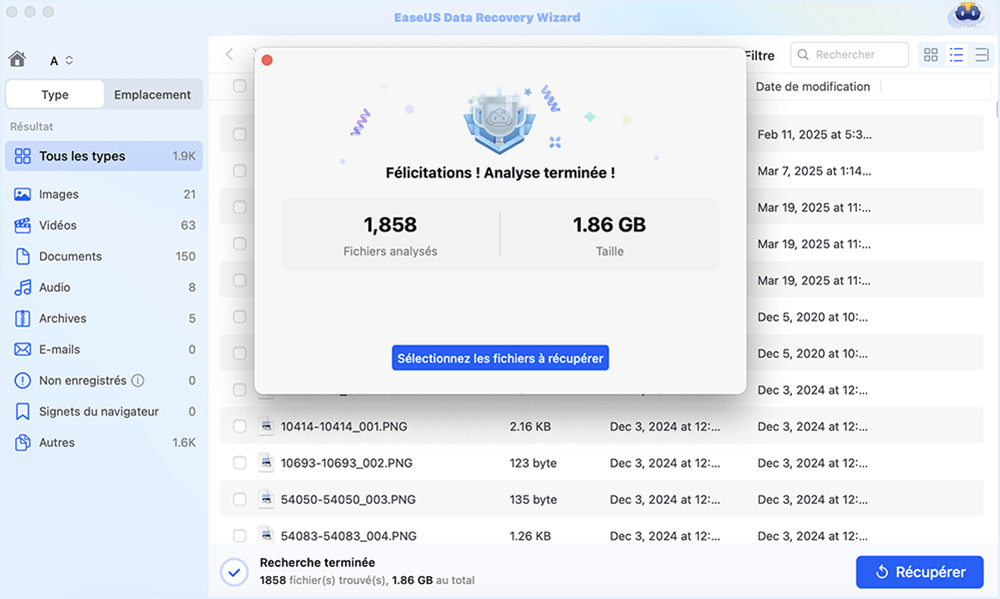Image resolution: width=1000 pixels, height=599 pixels.
Task: Filter results by Archives
Action: click(104, 318)
